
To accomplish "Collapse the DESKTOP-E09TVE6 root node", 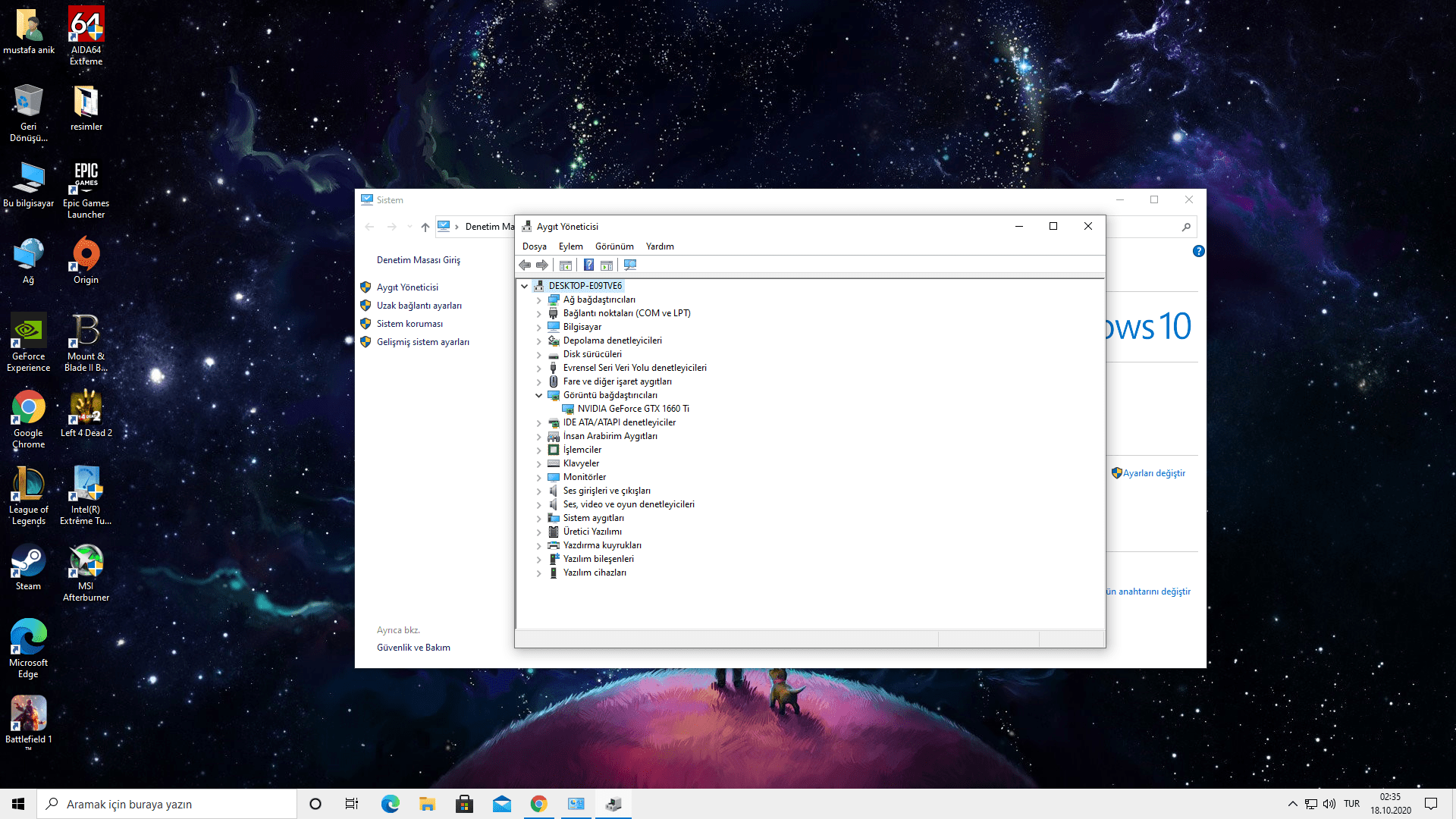I will coord(525,286).
